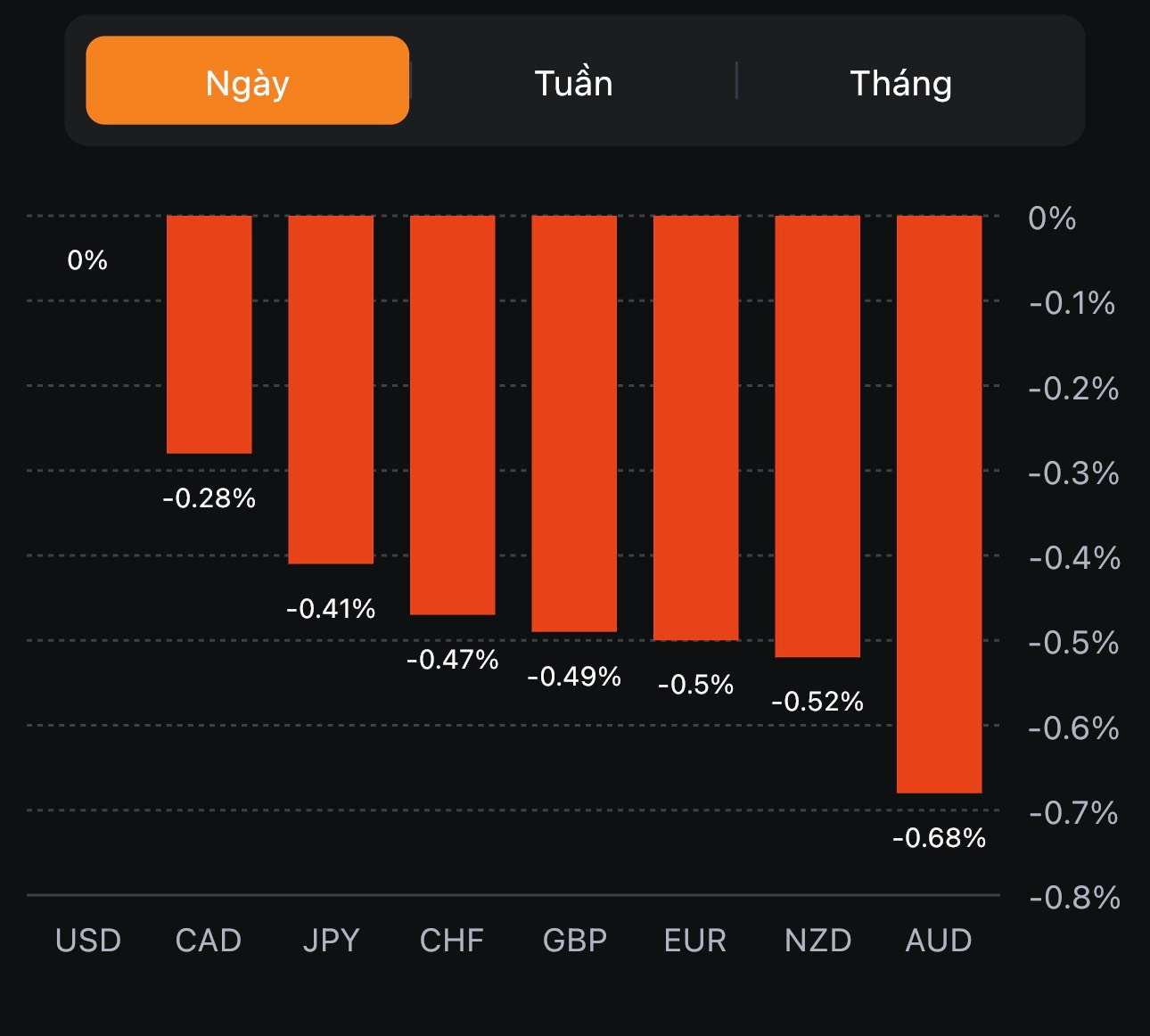Click the -0.41% value label
The width and height of the screenshot is (1150, 1036).
coord(331,609)
